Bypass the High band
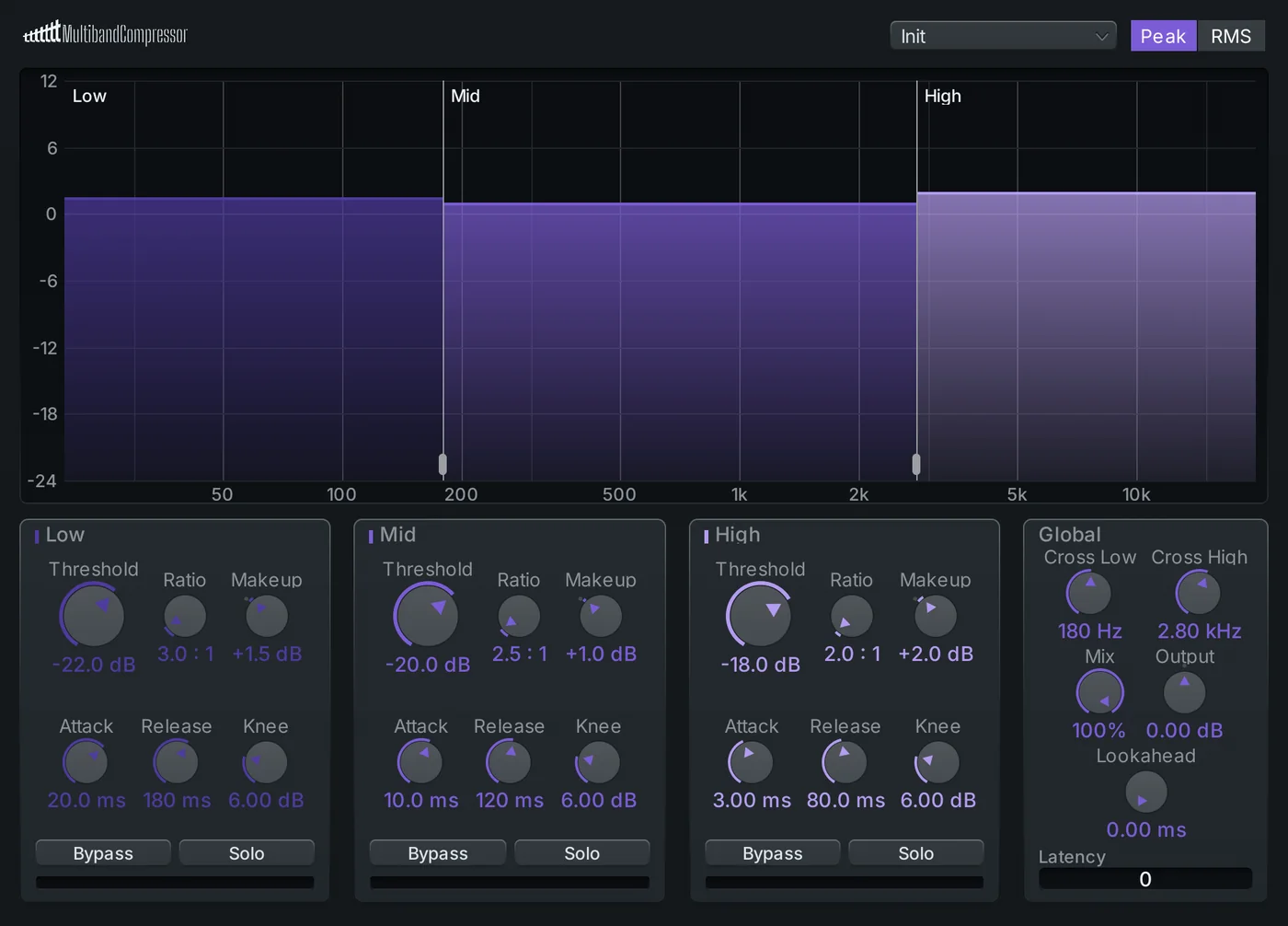 click(773, 853)
